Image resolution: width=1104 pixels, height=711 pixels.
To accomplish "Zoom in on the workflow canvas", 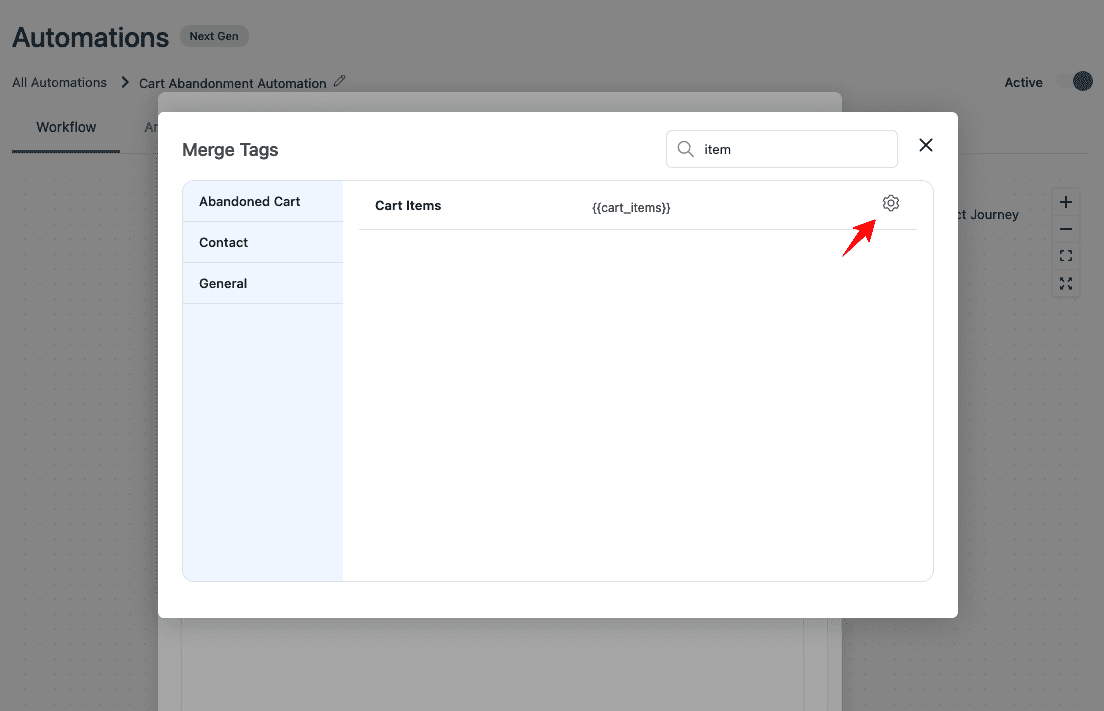I will [1066, 202].
